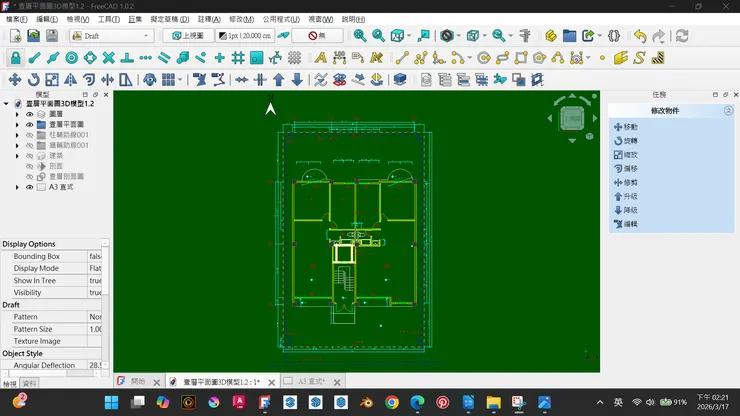Toggle visibility eye of 壹層平面圖 item

pos(29,124)
